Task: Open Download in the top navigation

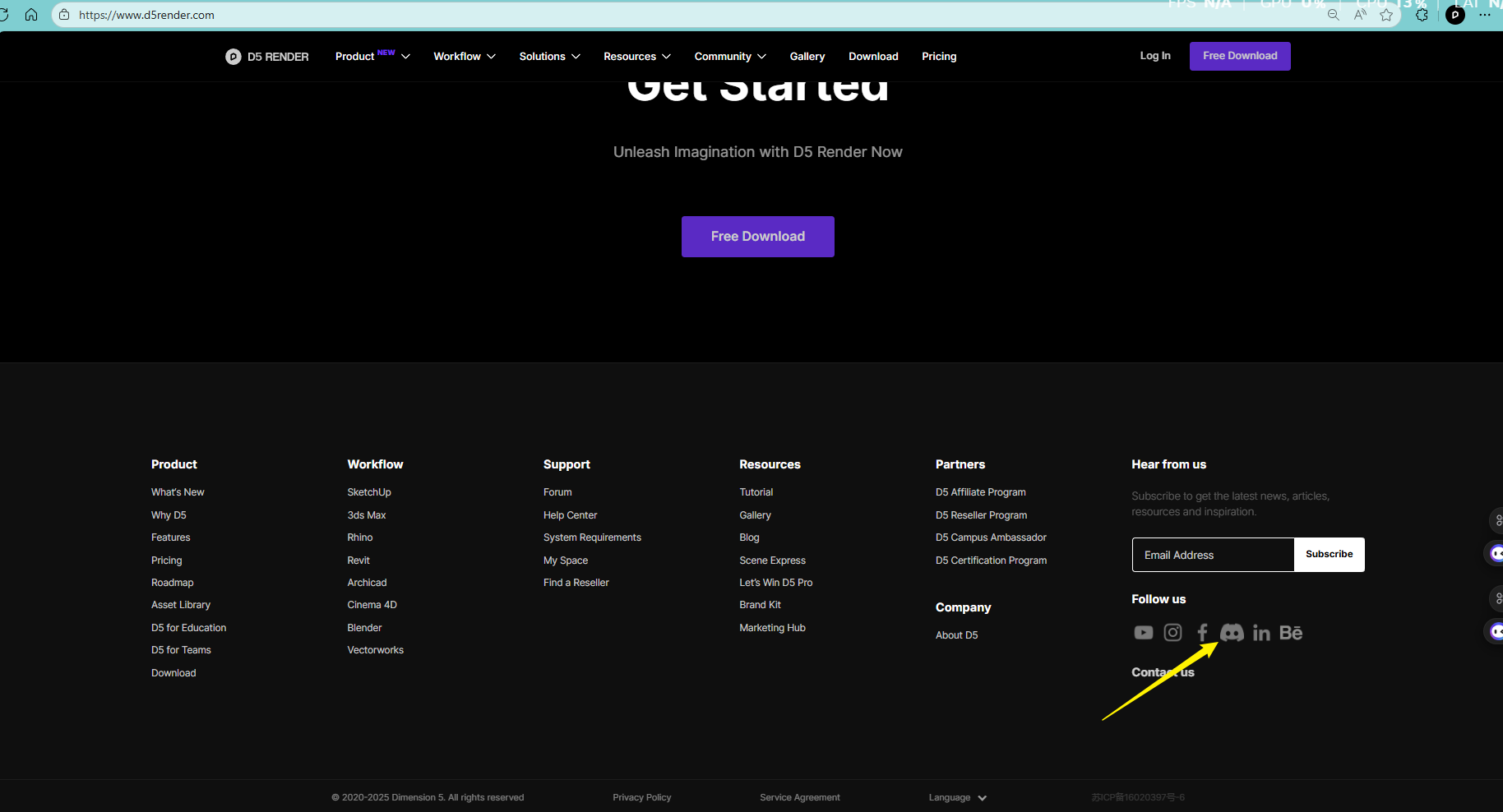Action: tap(873, 57)
